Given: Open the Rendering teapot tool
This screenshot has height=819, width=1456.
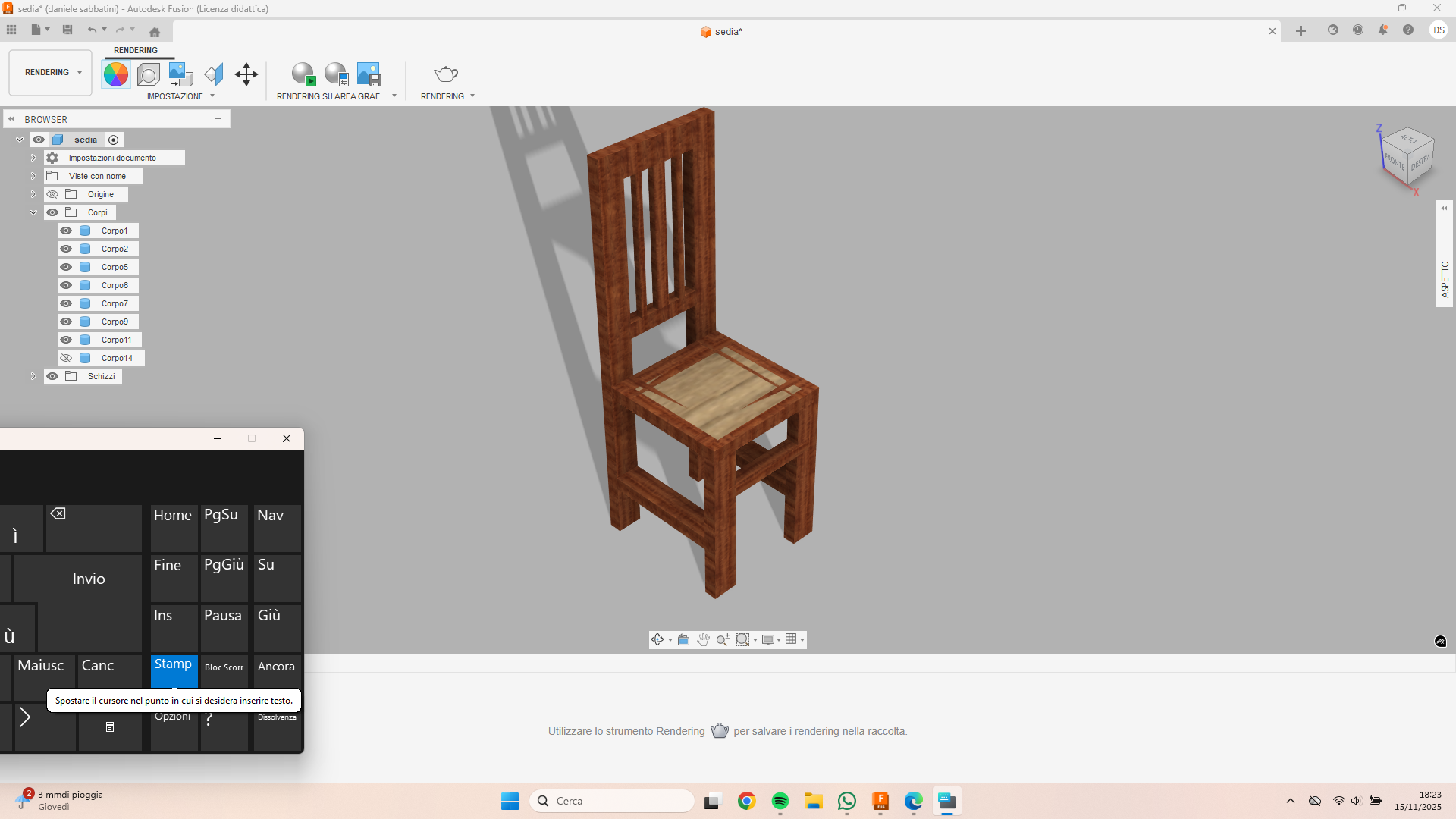Looking at the screenshot, I should click(x=445, y=74).
